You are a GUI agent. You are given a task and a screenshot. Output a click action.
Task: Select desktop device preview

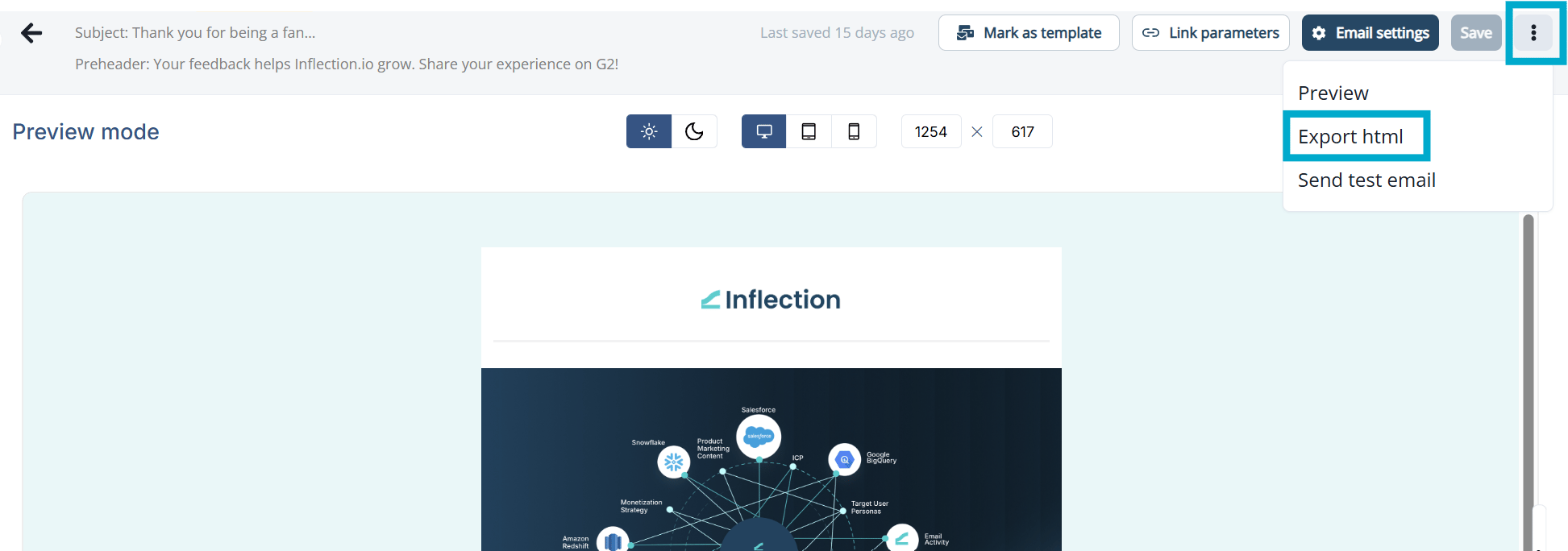point(764,131)
